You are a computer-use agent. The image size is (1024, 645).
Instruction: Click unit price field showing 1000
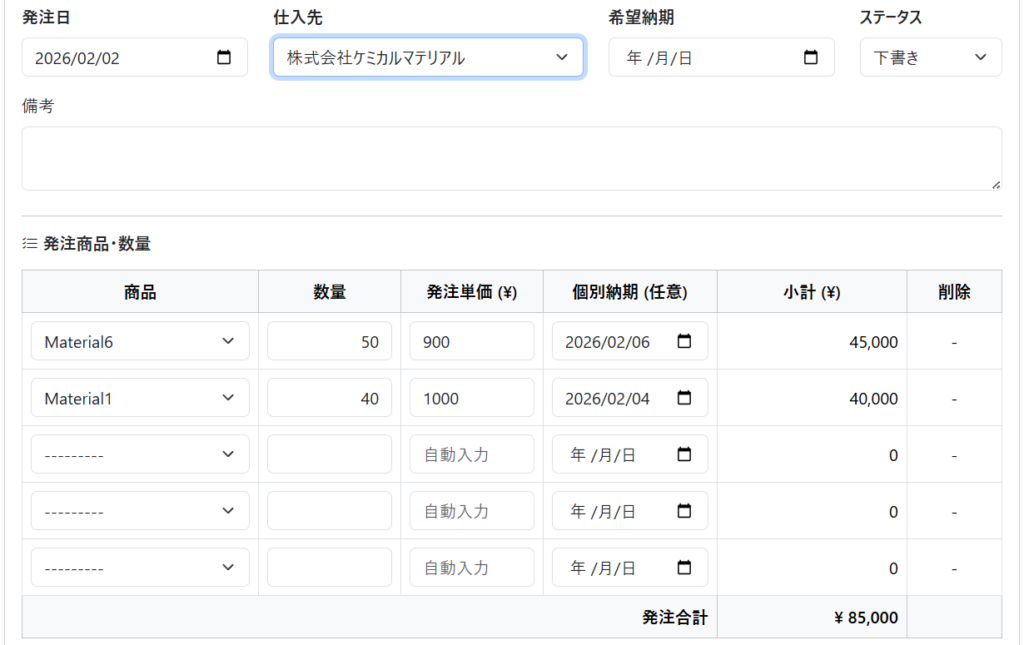click(x=471, y=398)
